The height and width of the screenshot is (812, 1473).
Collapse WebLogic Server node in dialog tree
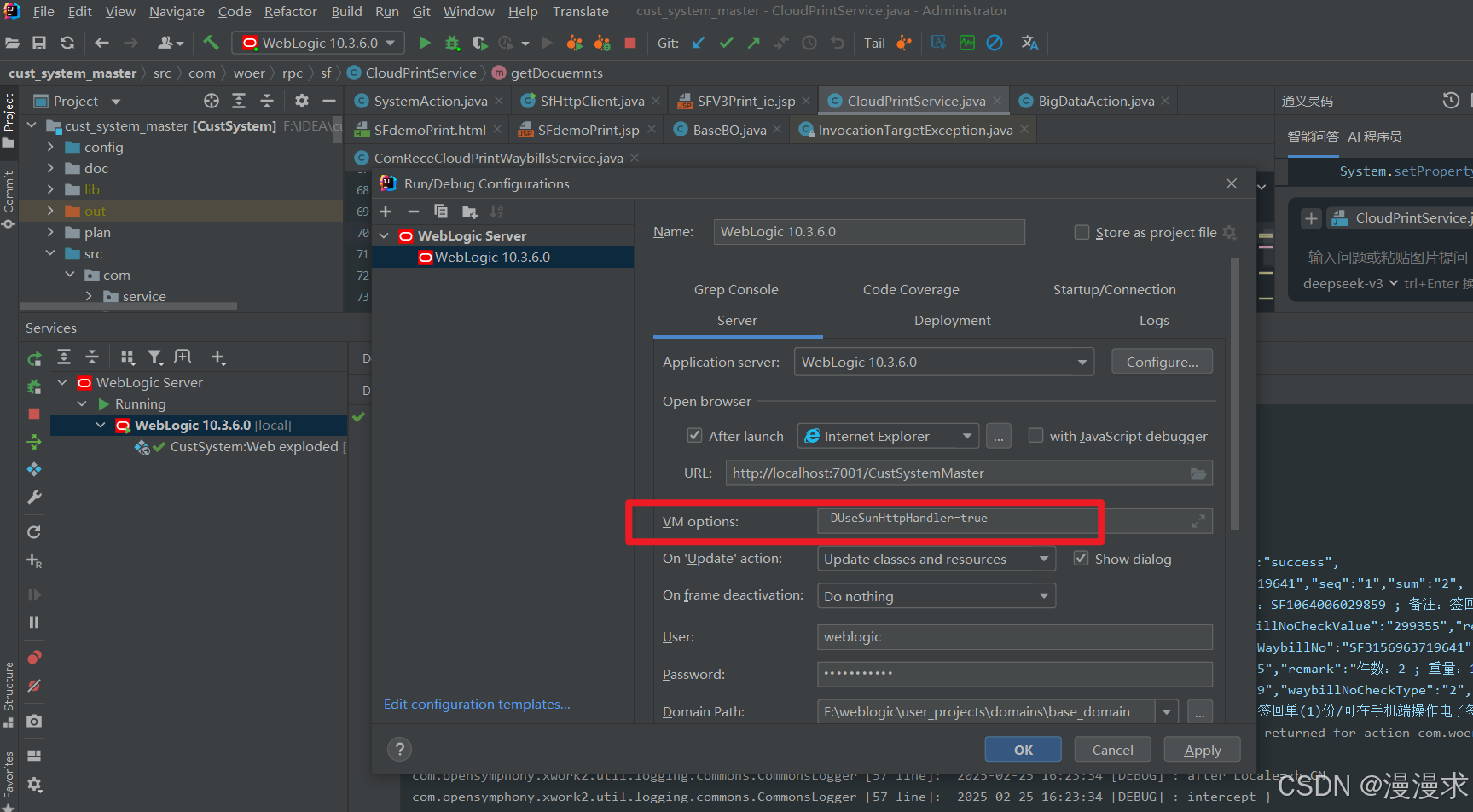point(384,235)
